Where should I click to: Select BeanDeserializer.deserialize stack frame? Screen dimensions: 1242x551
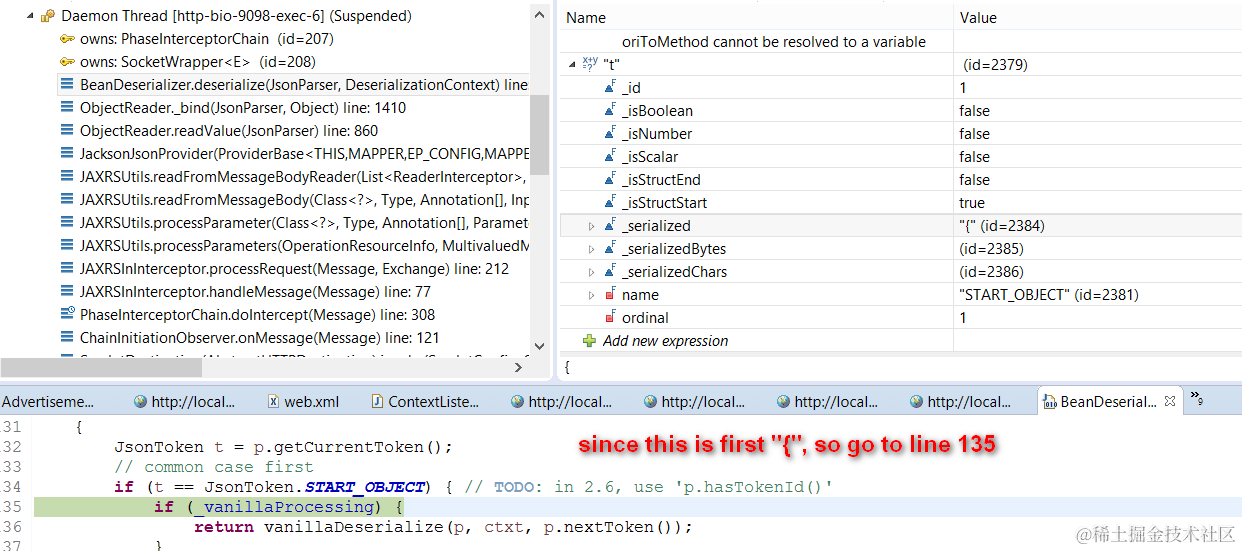tap(293, 85)
